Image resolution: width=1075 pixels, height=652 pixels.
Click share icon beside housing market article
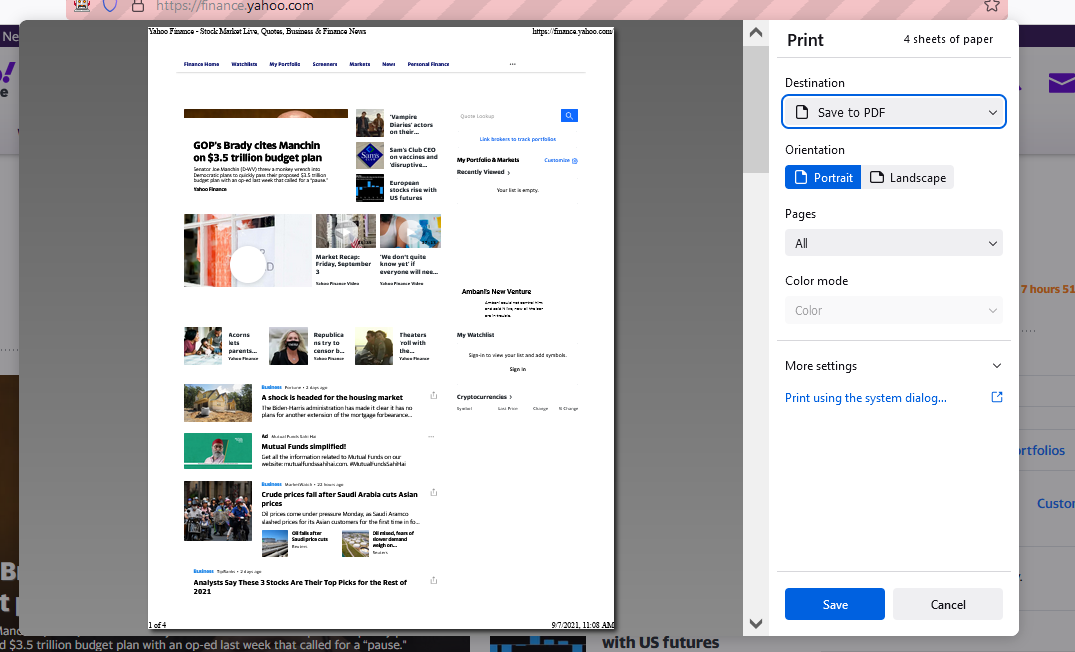433,396
